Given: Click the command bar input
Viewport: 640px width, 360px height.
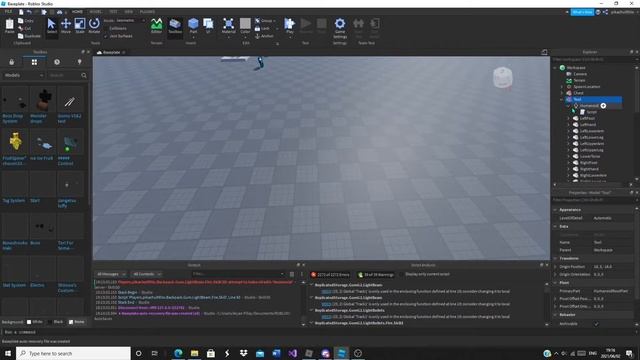Looking at the screenshot, I should (320, 332).
